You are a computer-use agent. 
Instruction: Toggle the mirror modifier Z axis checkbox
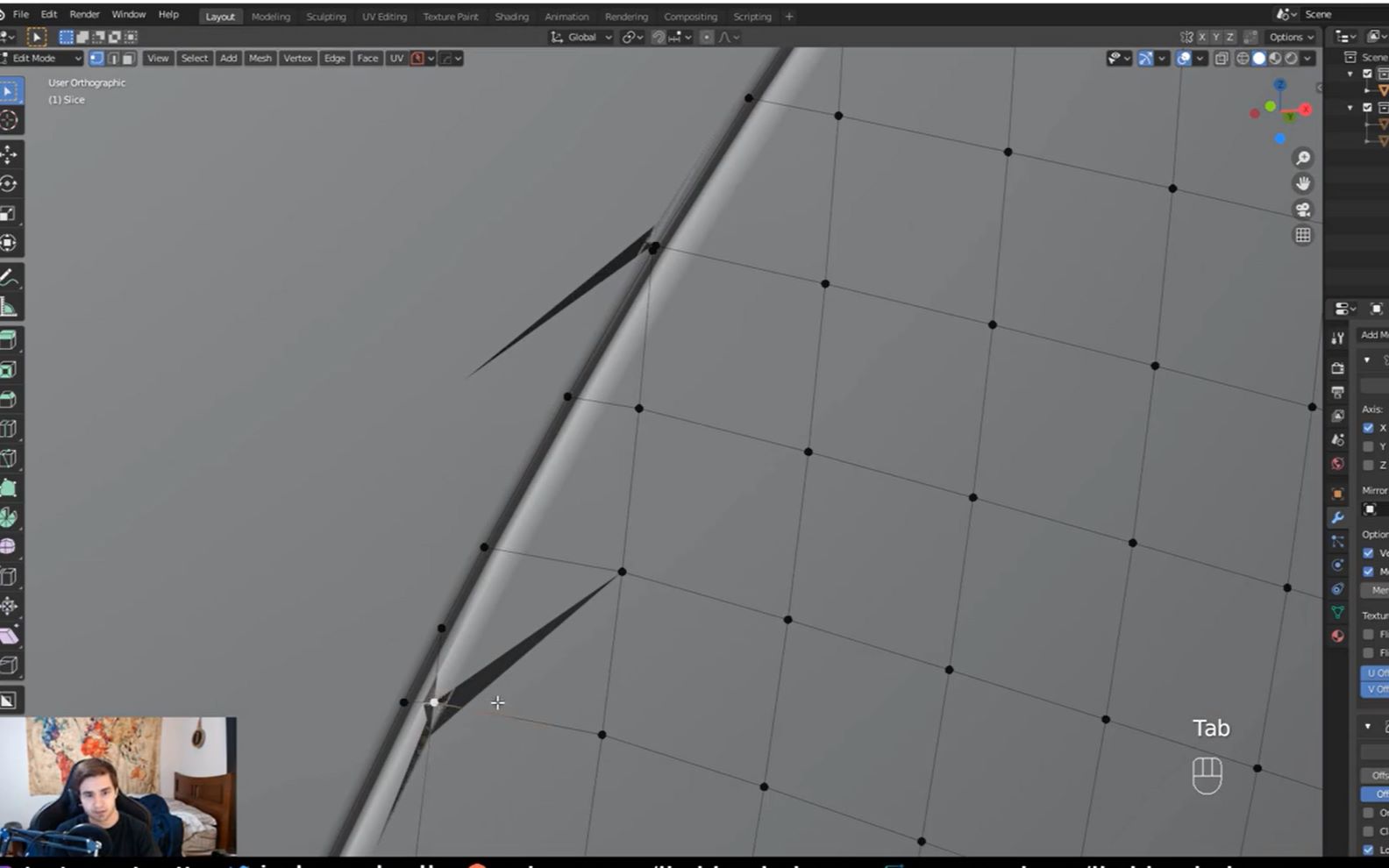(1368, 465)
